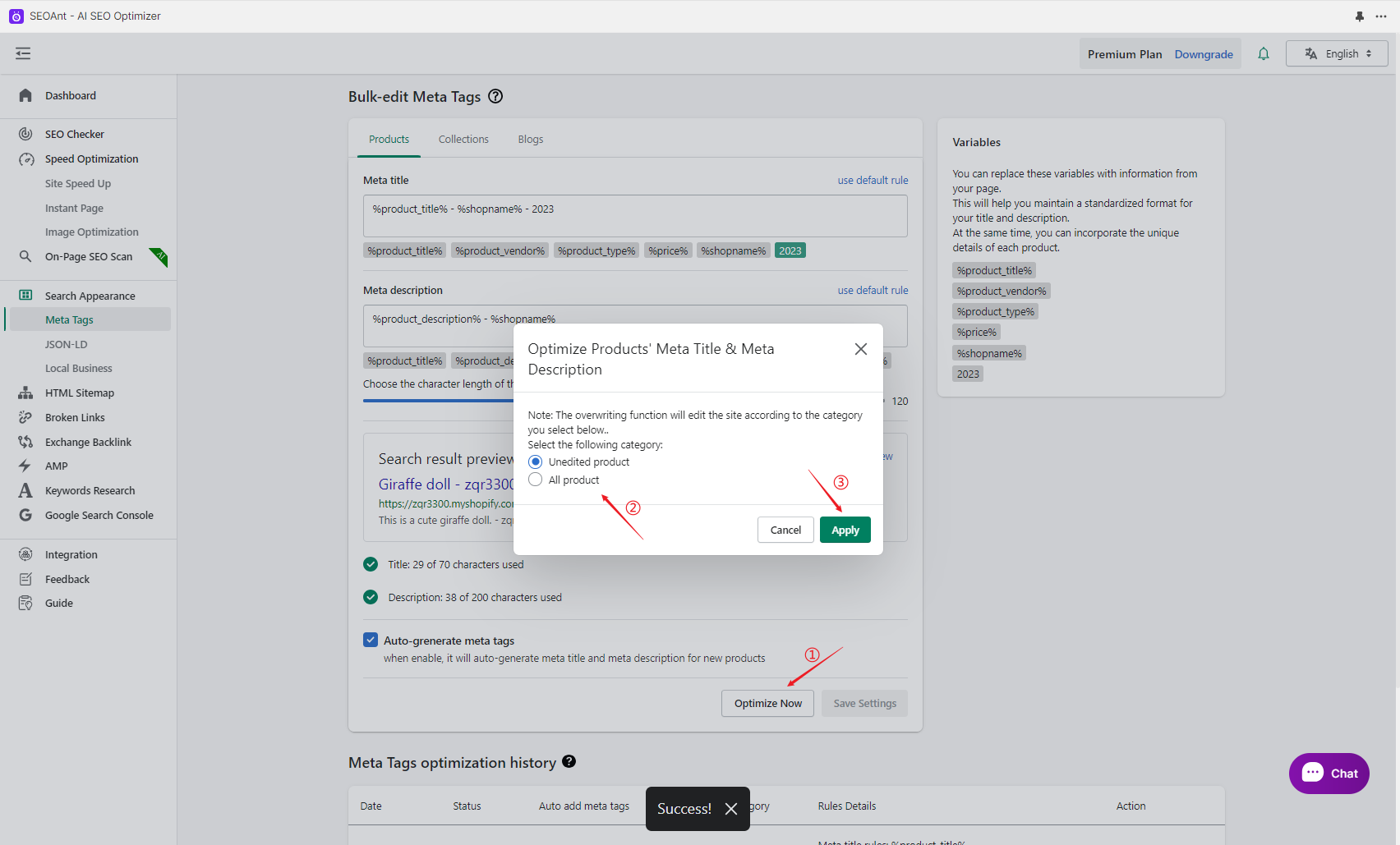Image resolution: width=1400 pixels, height=845 pixels.
Task: Click the Premium Plan label
Action: click(x=1125, y=54)
